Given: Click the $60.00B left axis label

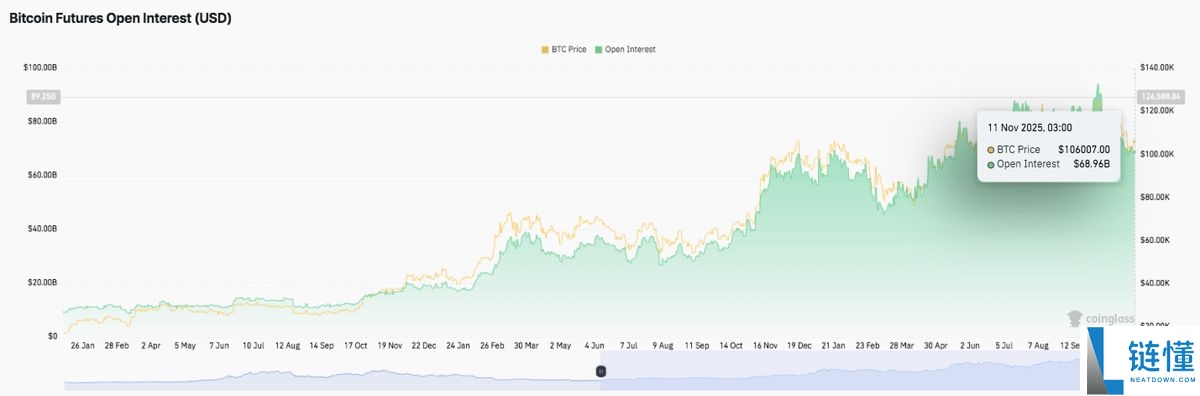Looking at the screenshot, I should 43,175.
